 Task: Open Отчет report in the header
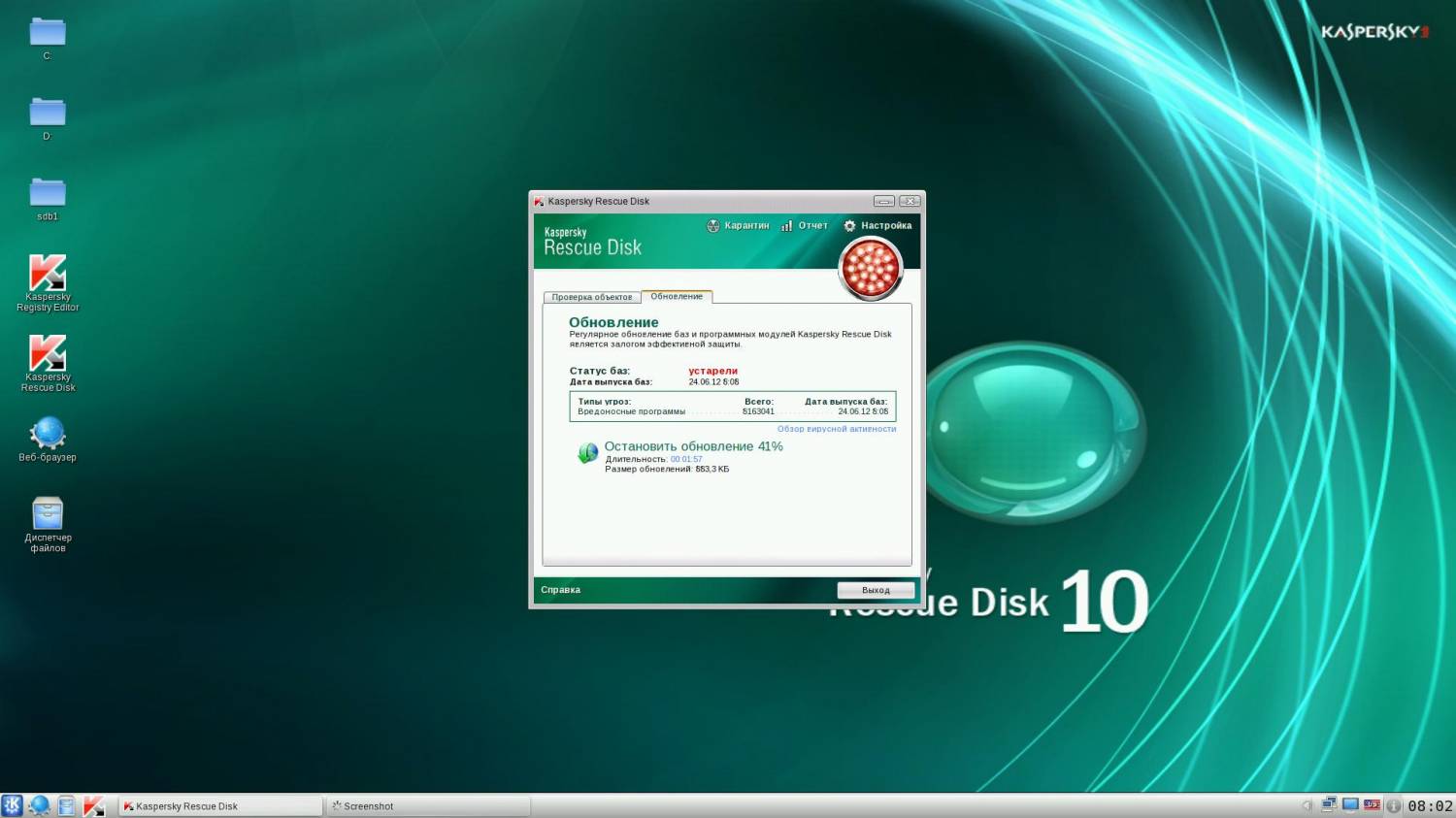pyautogui.click(x=813, y=225)
